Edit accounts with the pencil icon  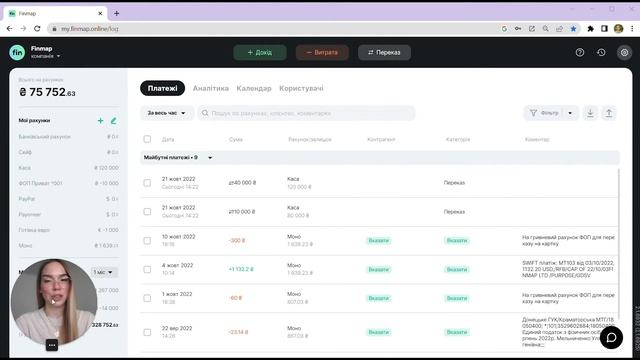[x=113, y=120]
